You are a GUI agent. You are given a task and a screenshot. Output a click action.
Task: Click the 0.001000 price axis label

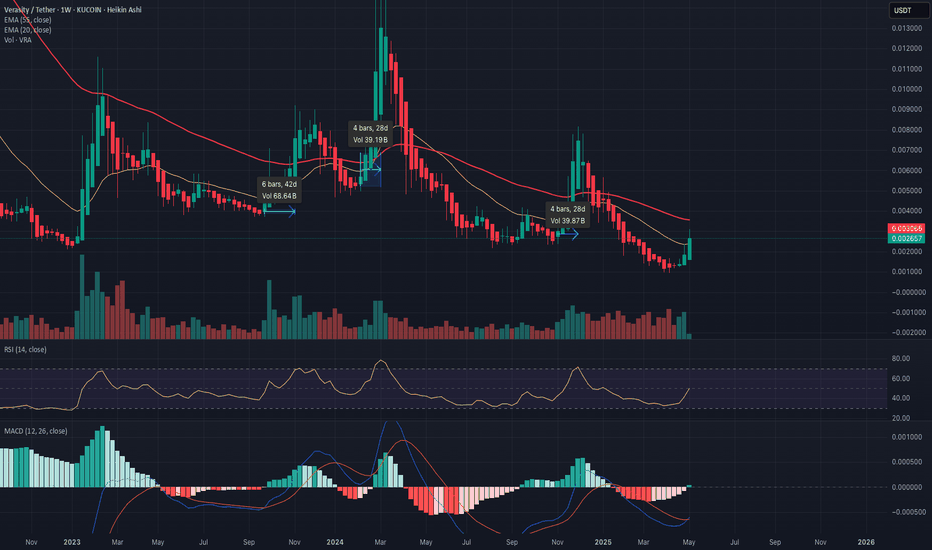(x=906, y=272)
